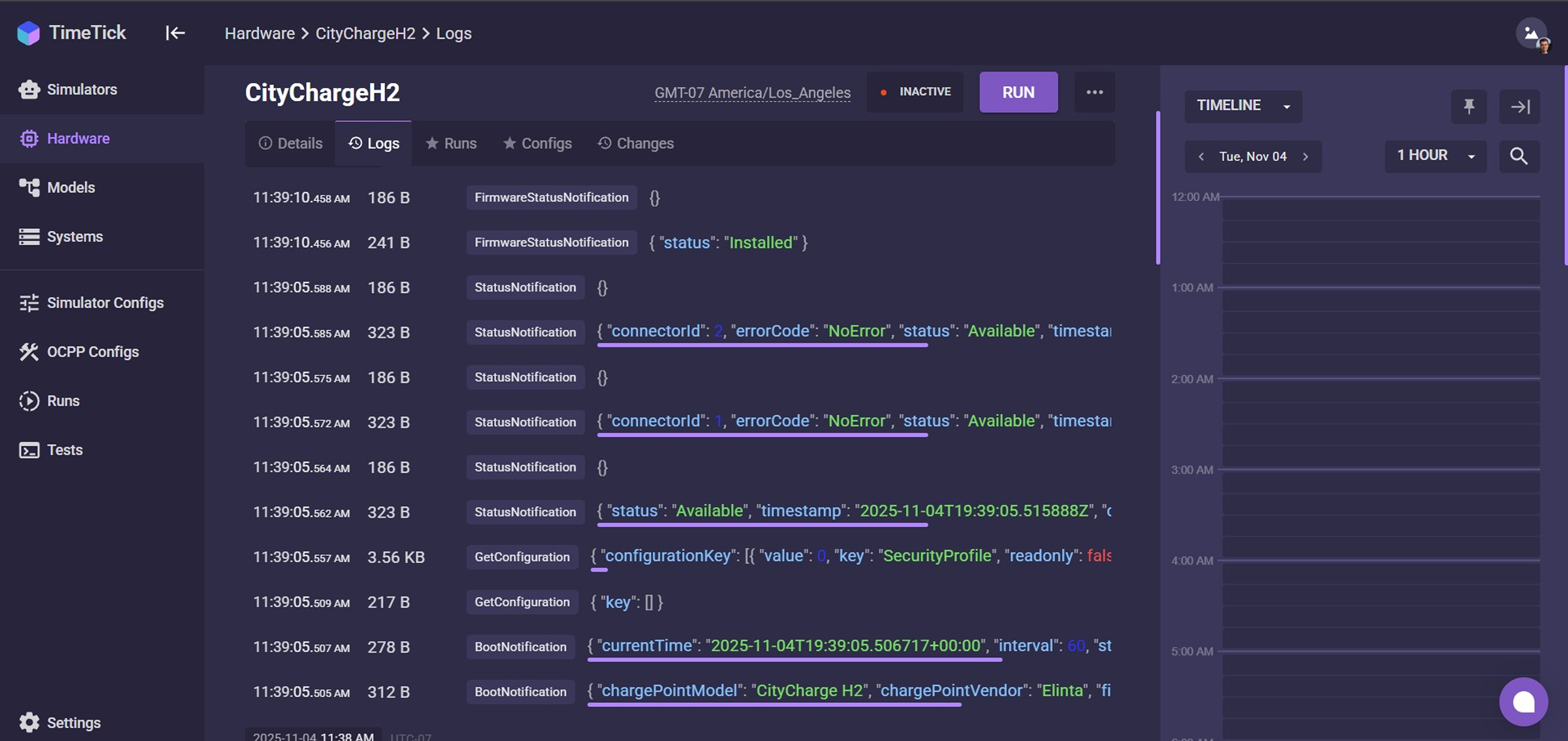
Task: Open the Tests section
Action: click(64, 450)
